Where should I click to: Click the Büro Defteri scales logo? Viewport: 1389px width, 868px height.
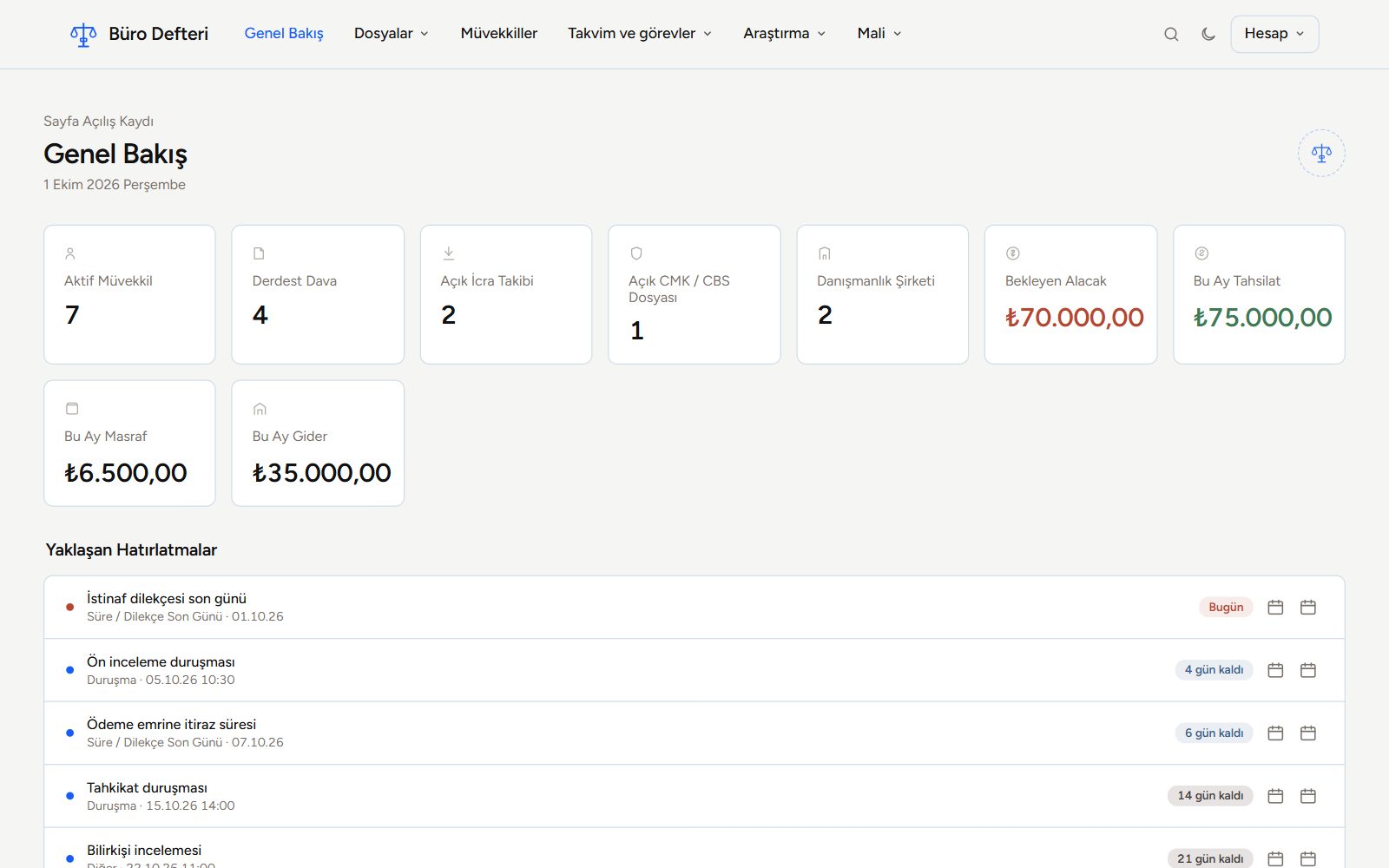point(83,35)
